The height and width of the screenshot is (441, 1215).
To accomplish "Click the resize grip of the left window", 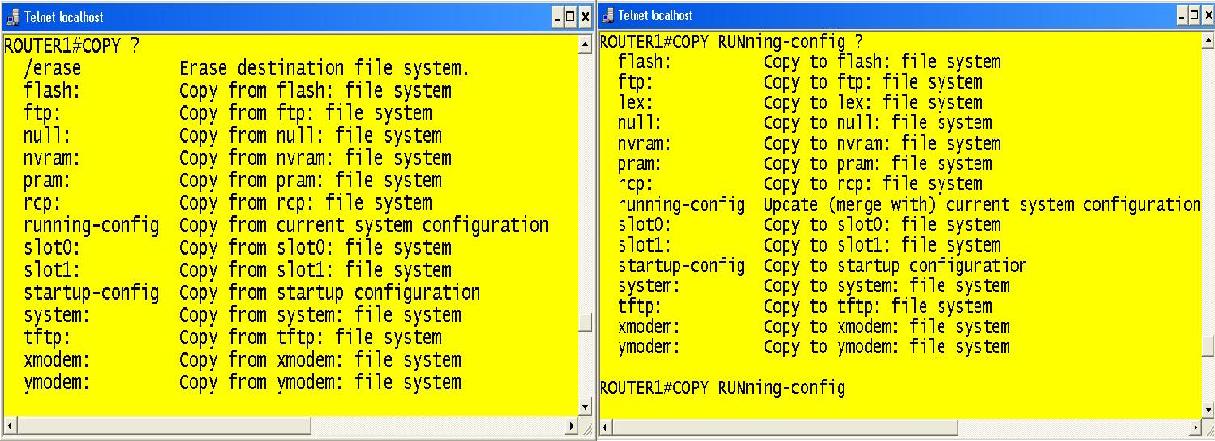I will tap(587, 429).
